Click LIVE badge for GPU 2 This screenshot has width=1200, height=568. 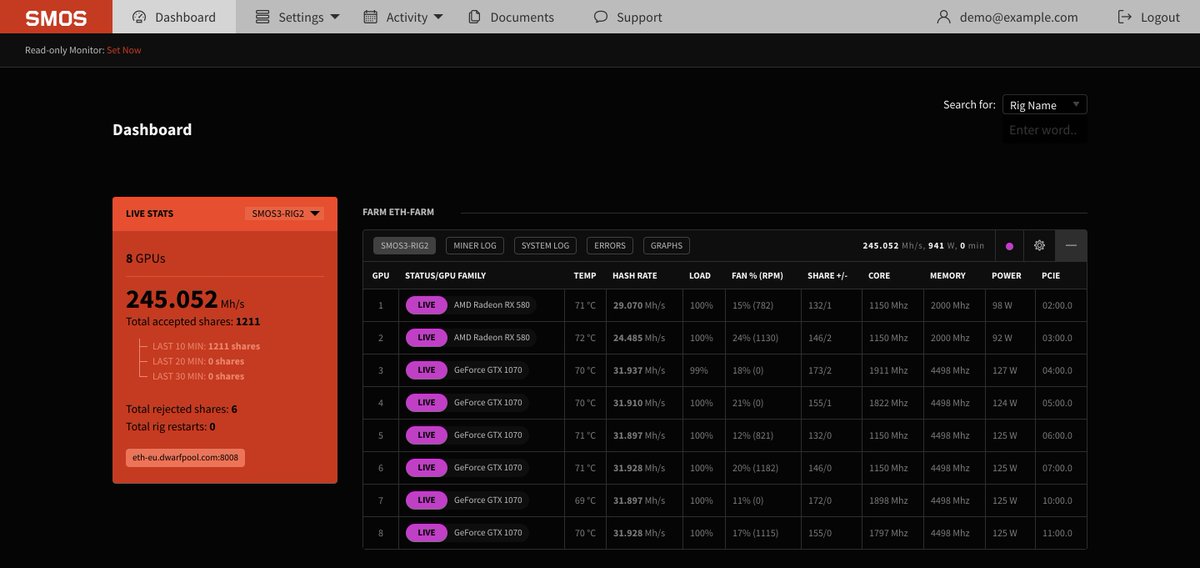[x=427, y=337]
